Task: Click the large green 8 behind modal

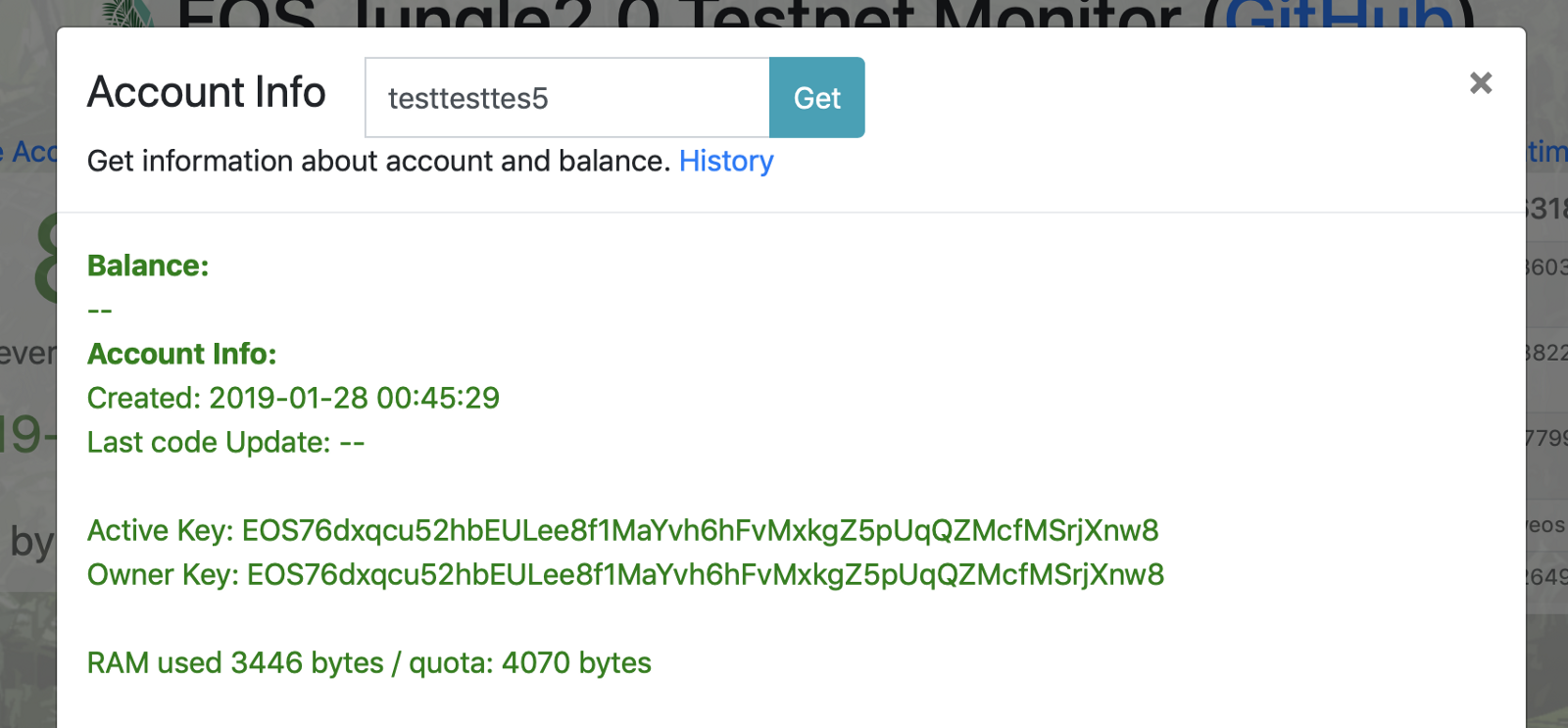Action: (44, 260)
